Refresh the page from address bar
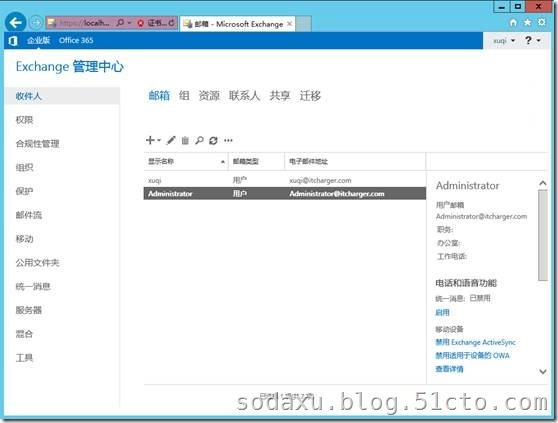558x423 pixels. coord(172,23)
